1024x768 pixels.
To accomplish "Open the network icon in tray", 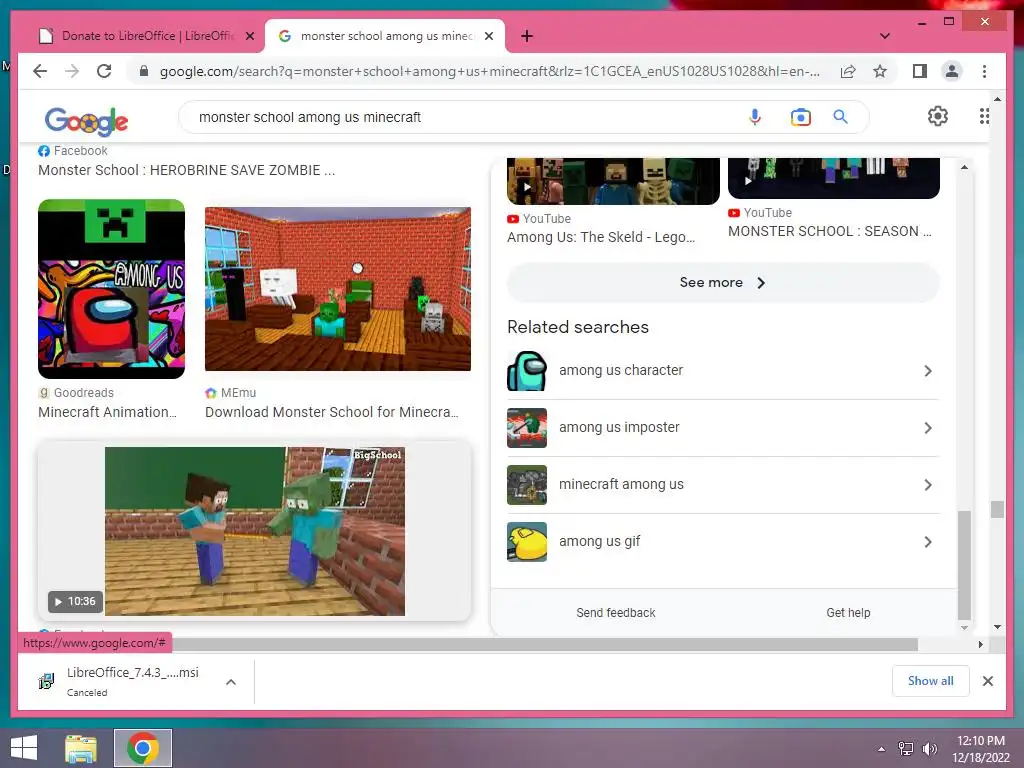I will pyautogui.click(x=905, y=748).
